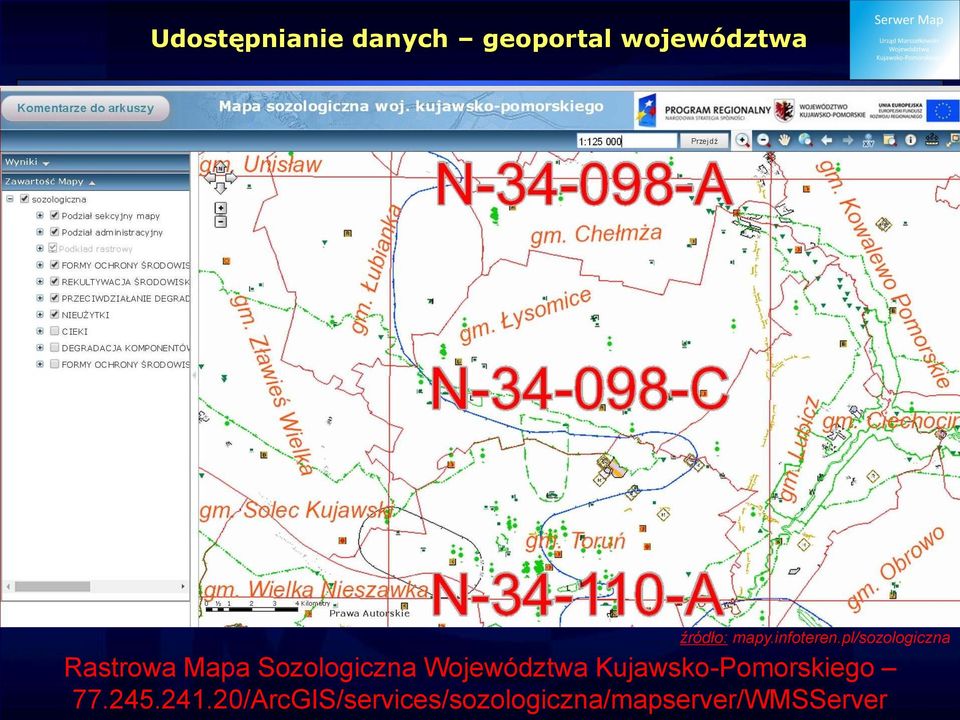The image size is (960, 720).
Task: Click the layer panel horizontal scrollbar thumb
Action: (x=53, y=587)
